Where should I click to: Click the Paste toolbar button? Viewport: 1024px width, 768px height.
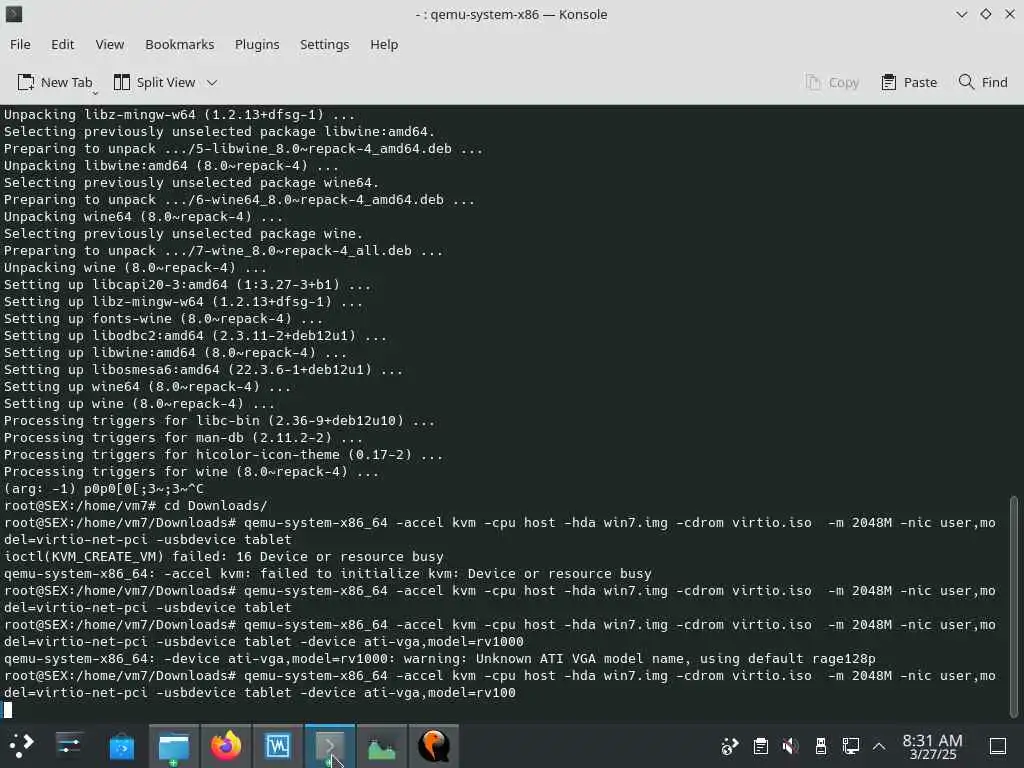click(909, 82)
